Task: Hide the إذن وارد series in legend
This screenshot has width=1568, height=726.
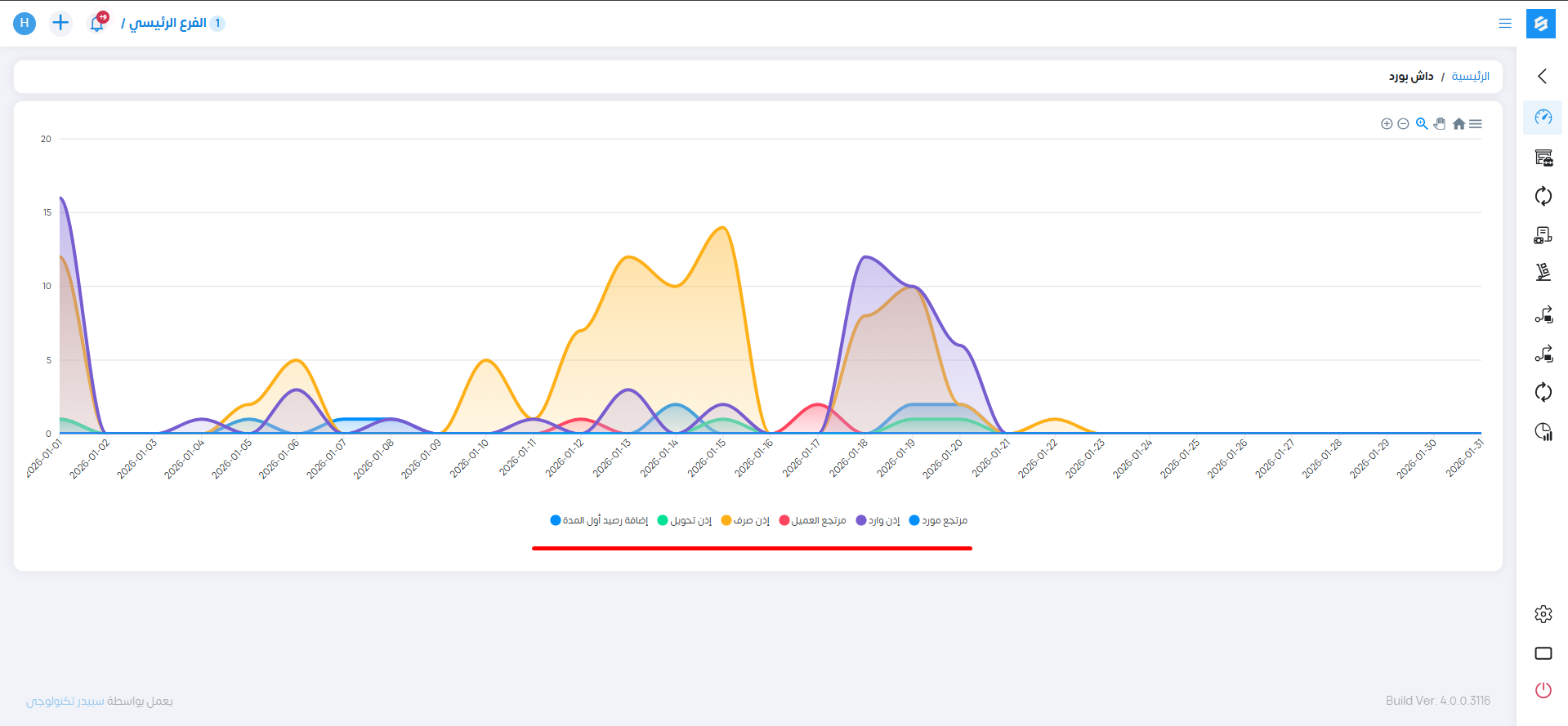Action: pyautogui.click(x=878, y=520)
